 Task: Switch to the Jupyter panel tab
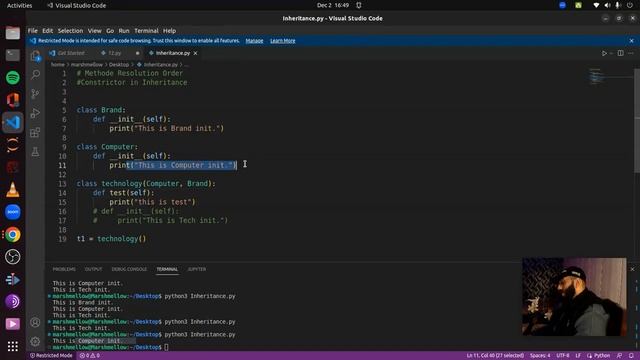(x=197, y=269)
